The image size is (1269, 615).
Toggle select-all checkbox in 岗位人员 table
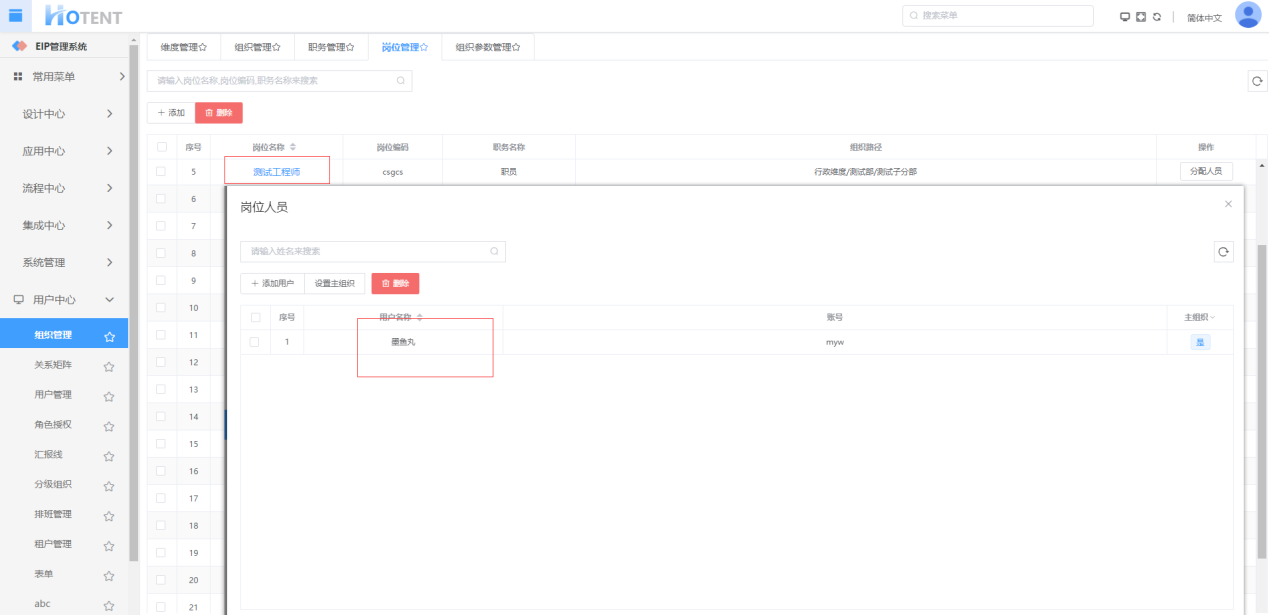click(255, 317)
